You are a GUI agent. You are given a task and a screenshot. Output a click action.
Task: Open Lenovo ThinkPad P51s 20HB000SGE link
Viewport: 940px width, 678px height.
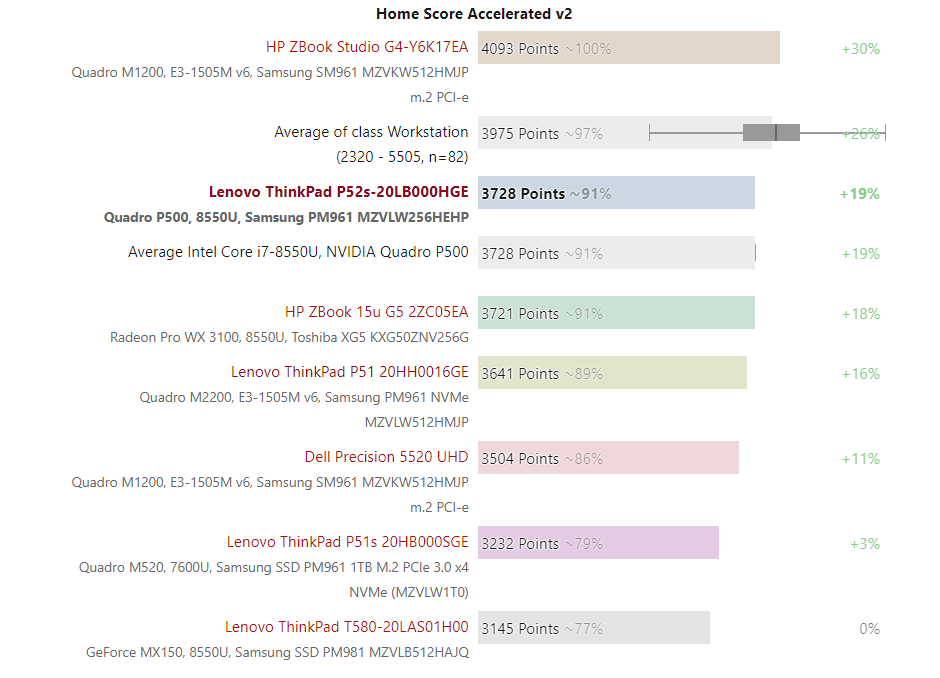click(348, 542)
